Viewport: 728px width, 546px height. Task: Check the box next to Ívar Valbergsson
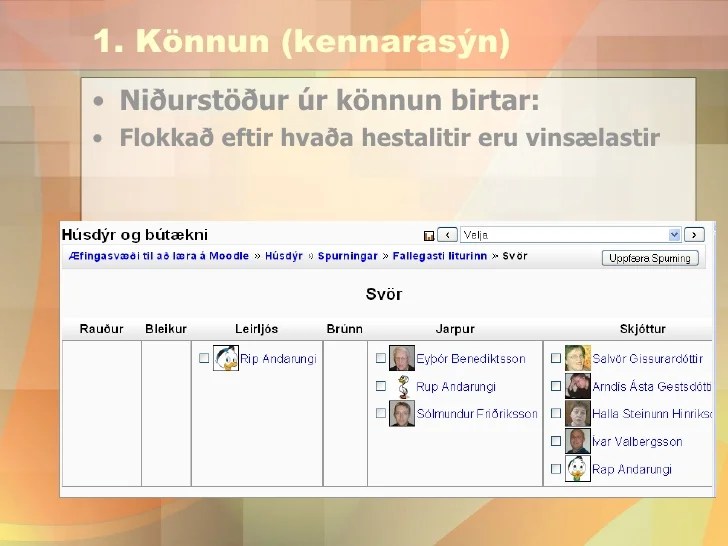(x=556, y=441)
